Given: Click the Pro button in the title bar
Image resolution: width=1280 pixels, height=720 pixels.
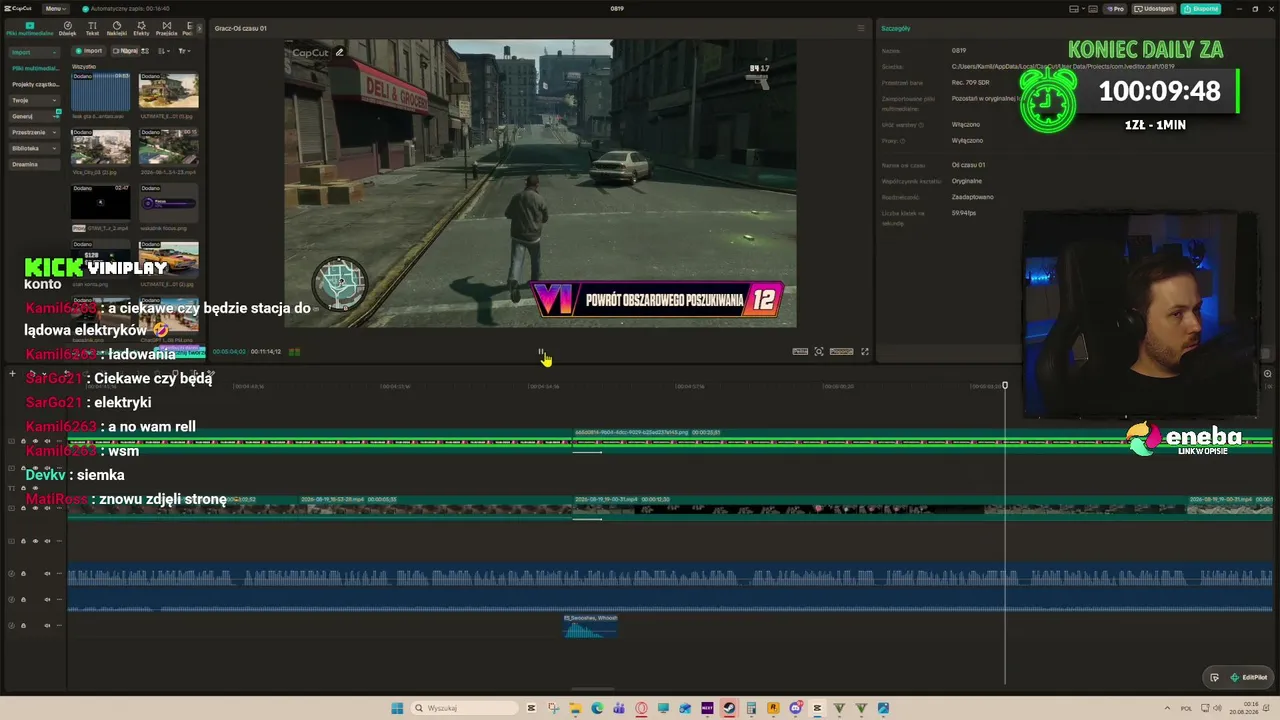Looking at the screenshot, I should coord(1114,9).
